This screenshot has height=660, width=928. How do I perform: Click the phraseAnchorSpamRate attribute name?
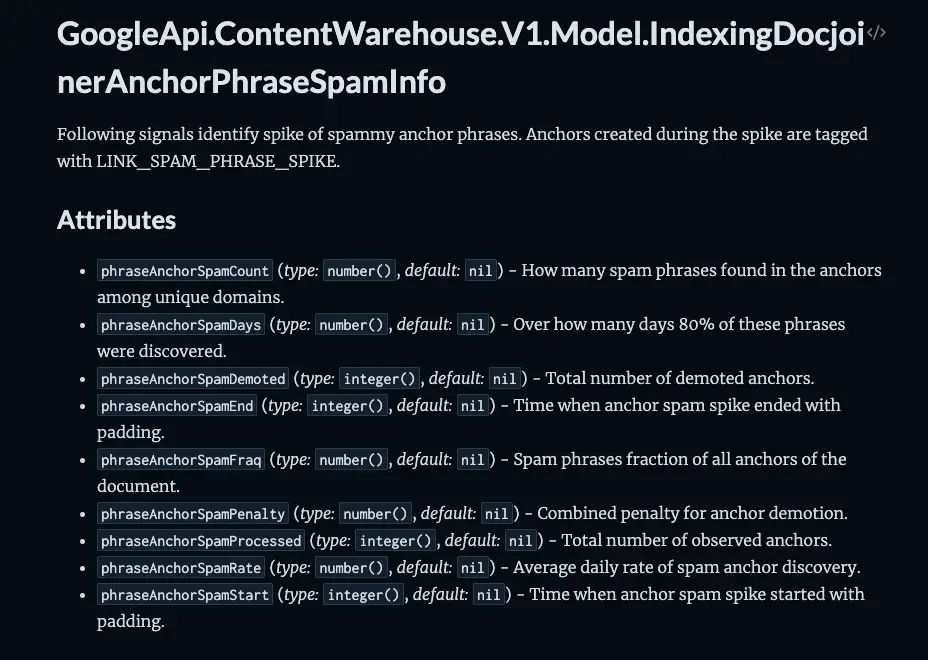click(181, 568)
